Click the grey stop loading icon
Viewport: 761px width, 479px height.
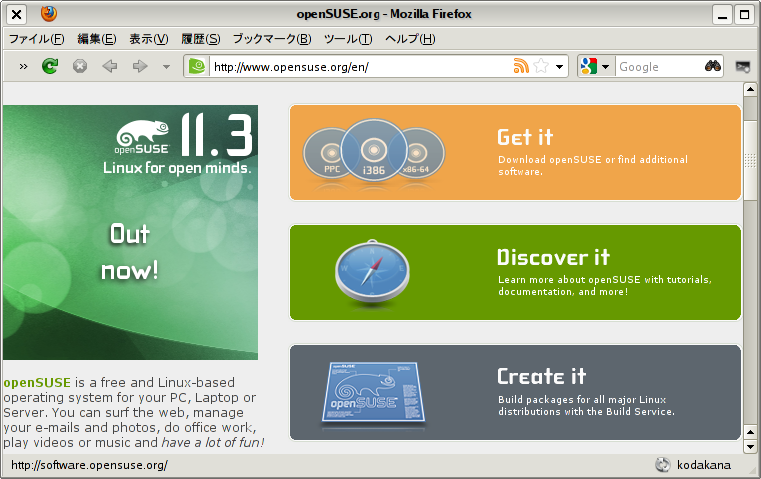[80, 66]
